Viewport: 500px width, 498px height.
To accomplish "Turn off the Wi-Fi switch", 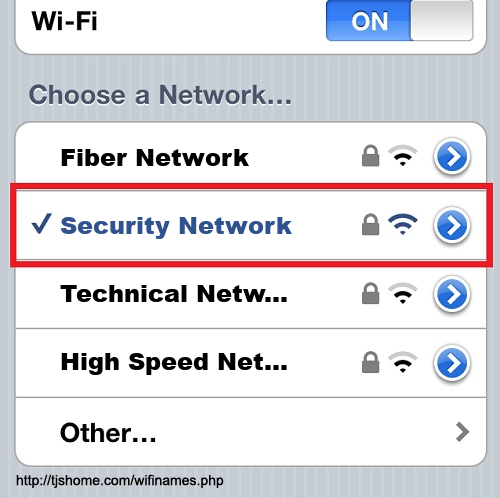I will (399, 20).
